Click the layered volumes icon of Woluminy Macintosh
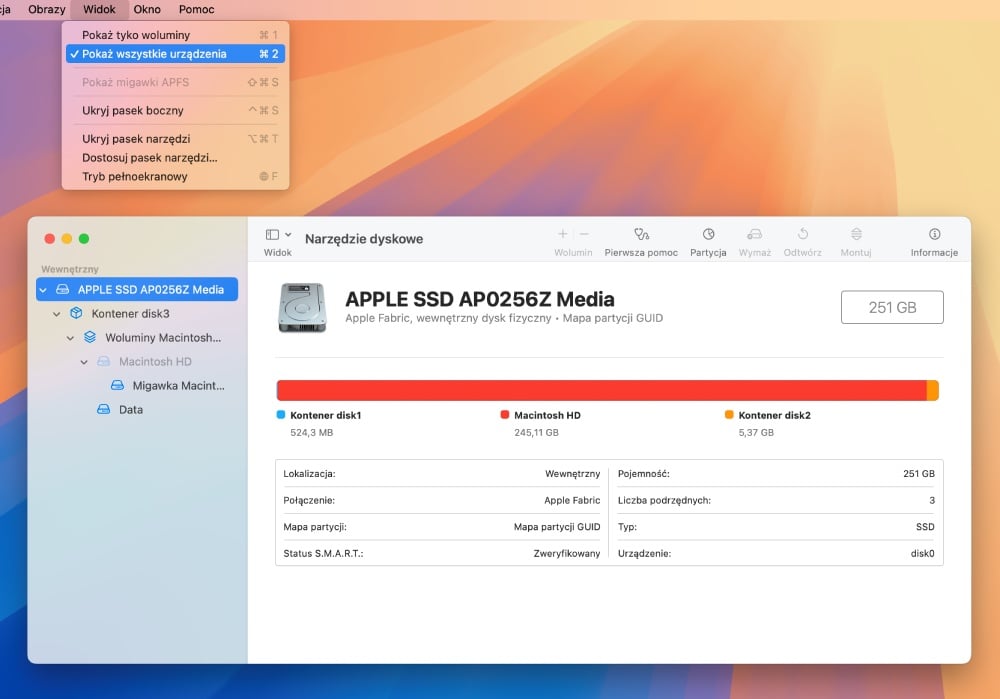Image resolution: width=1000 pixels, height=699 pixels. [90, 337]
